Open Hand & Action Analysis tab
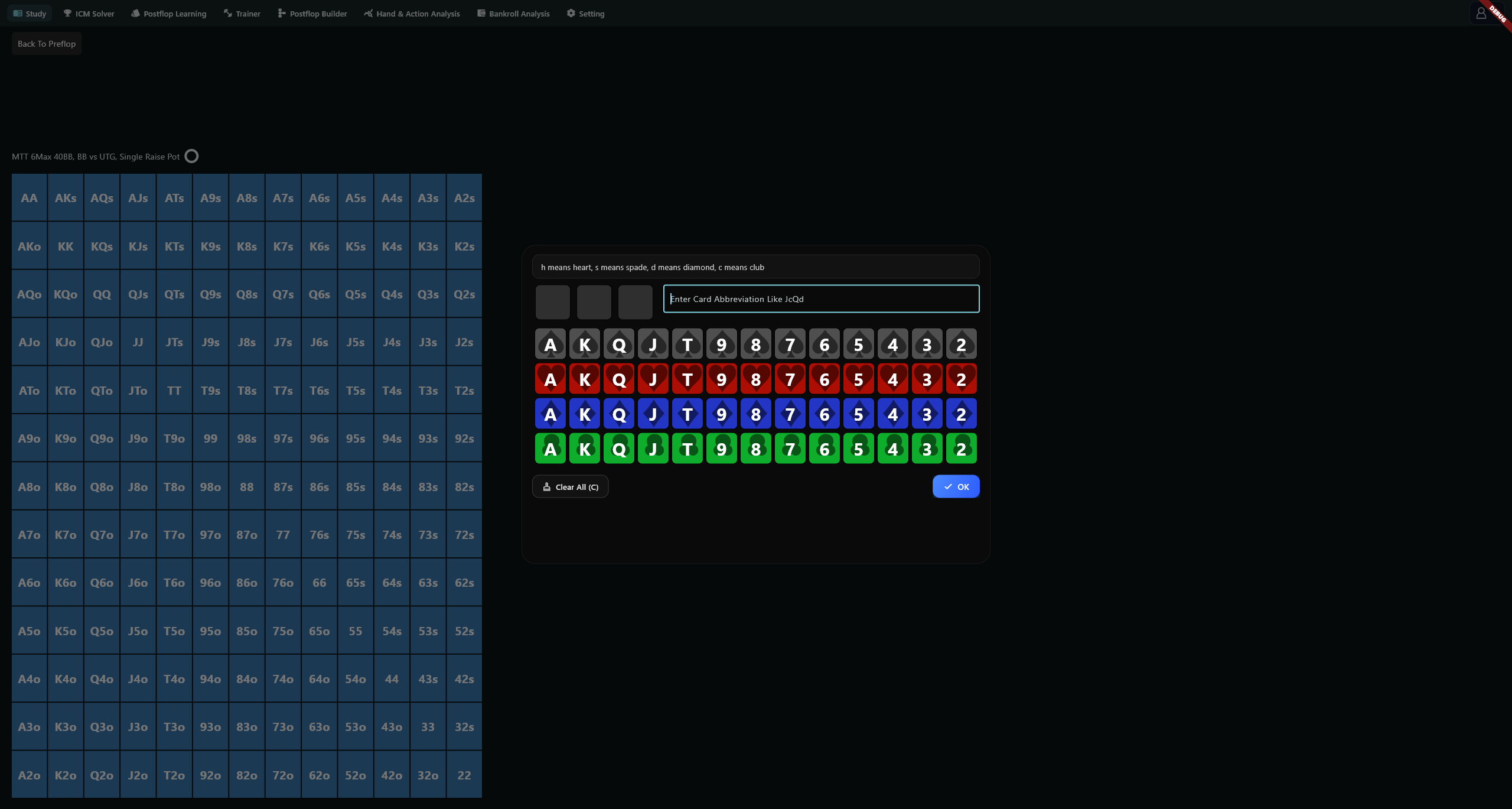Viewport: 1512px width, 809px height. pyautogui.click(x=412, y=14)
